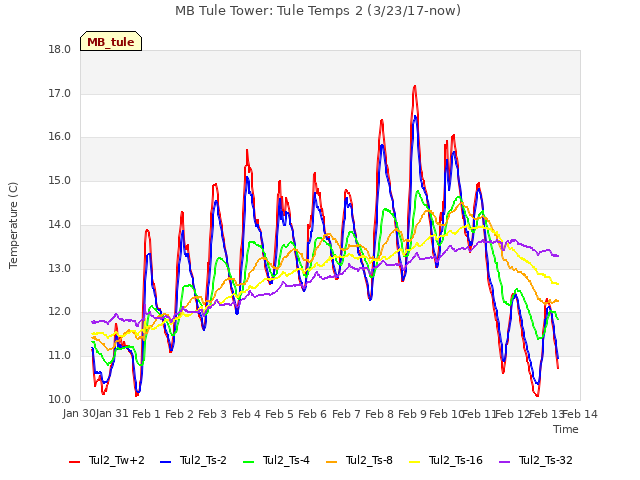Click the Feb 3 date tick label
This screenshot has height=480, width=640.
tap(213, 414)
